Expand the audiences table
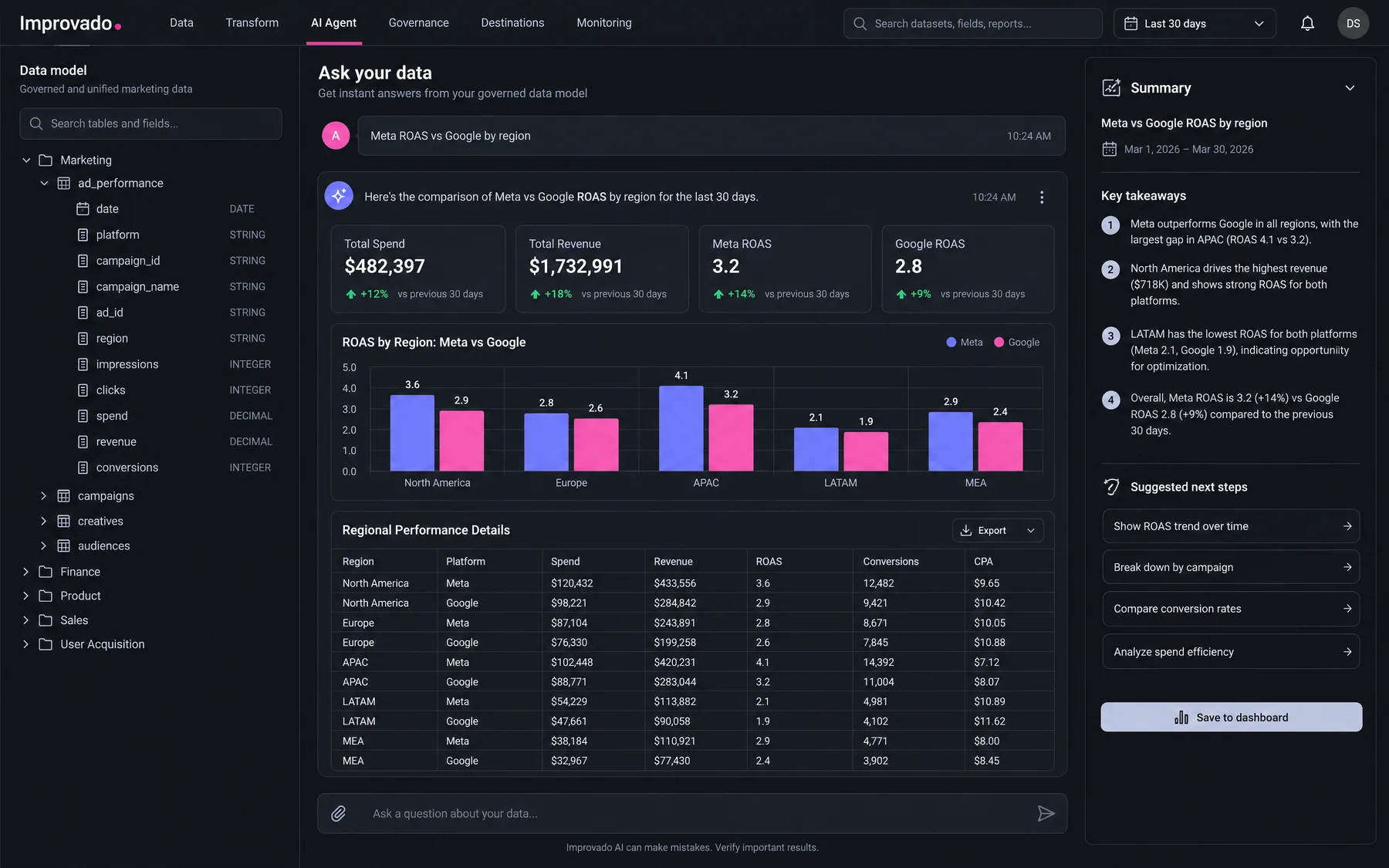The width and height of the screenshot is (1389, 868). (x=44, y=546)
